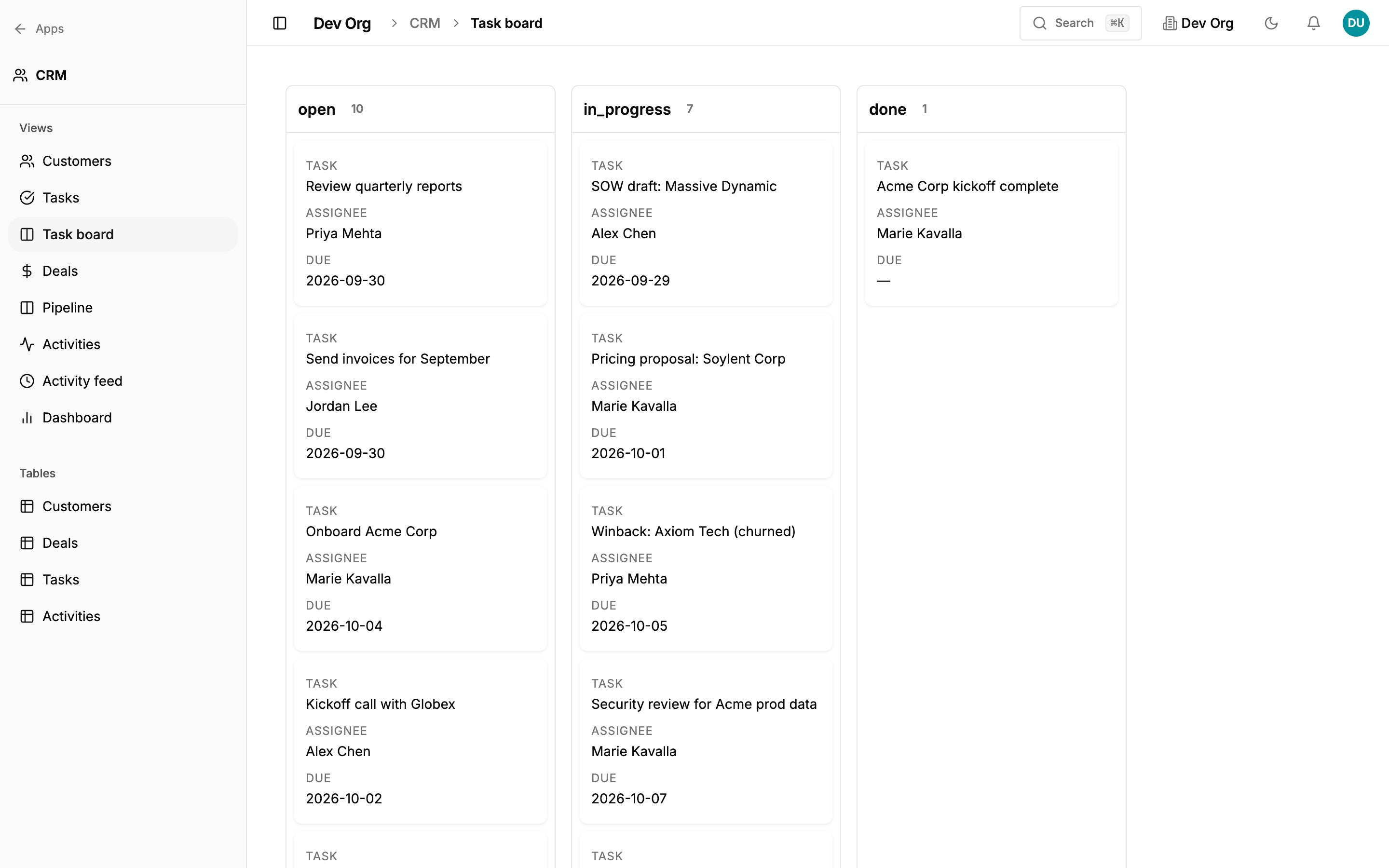The image size is (1389, 868).
Task: Click the search magnifier icon
Action: (x=1039, y=23)
